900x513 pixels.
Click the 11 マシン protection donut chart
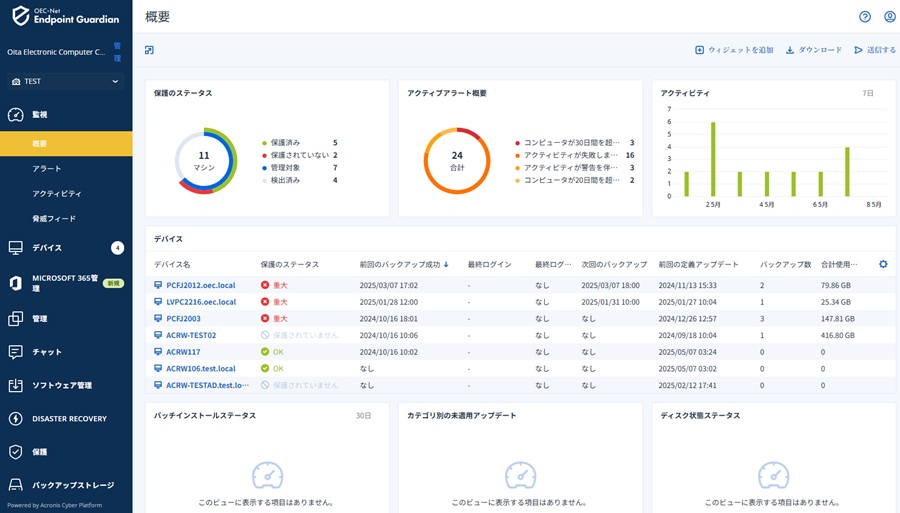(x=205, y=161)
